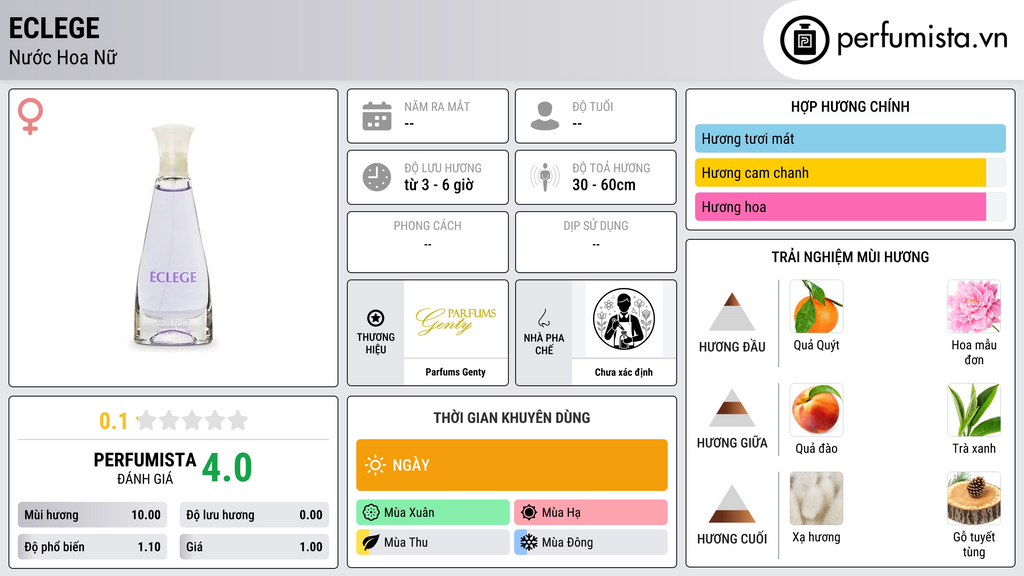Click the Độ phổ biến 1.10 score bar
Image resolution: width=1024 pixels, height=576 pixels.
92,547
